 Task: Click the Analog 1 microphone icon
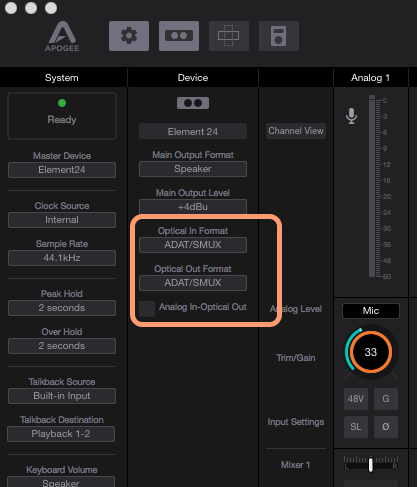pyautogui.click(x=351, y=116)
